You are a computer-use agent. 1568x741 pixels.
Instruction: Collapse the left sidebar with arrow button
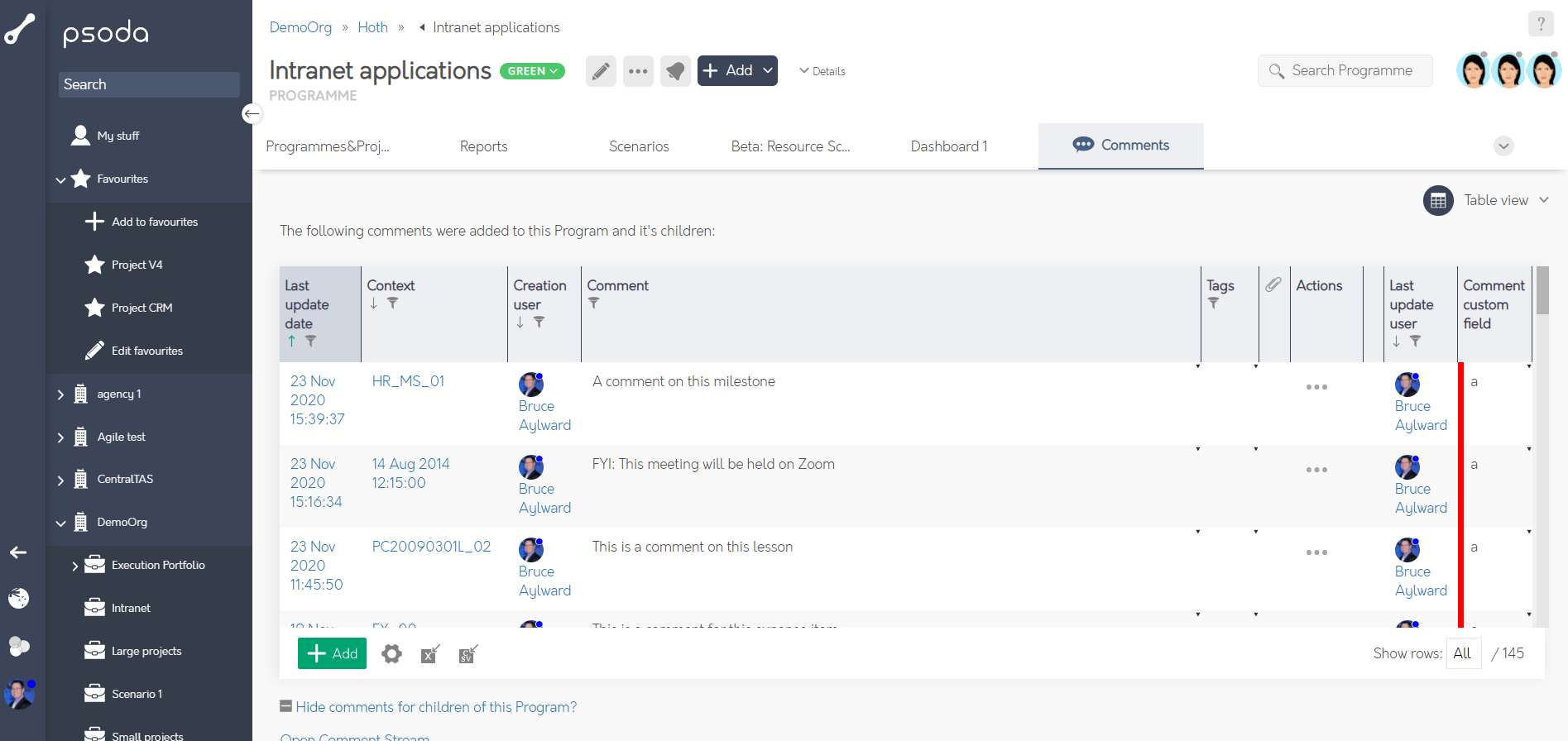(252, 113)
